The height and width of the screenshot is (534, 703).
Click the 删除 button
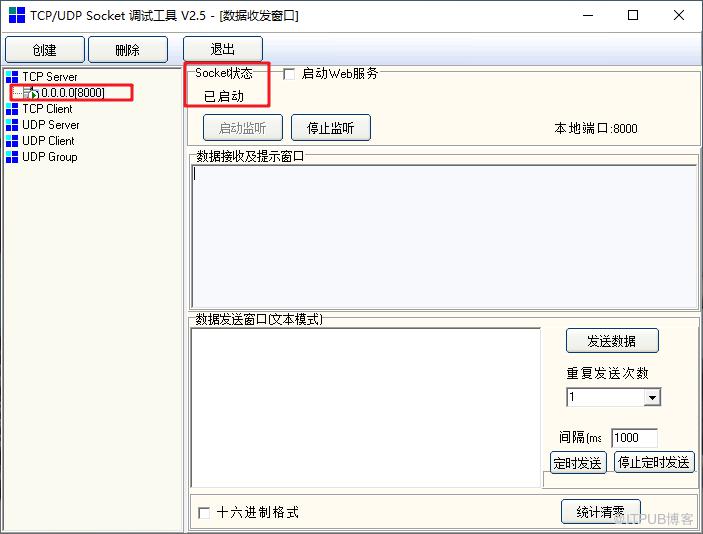click(x=128, y=49)
